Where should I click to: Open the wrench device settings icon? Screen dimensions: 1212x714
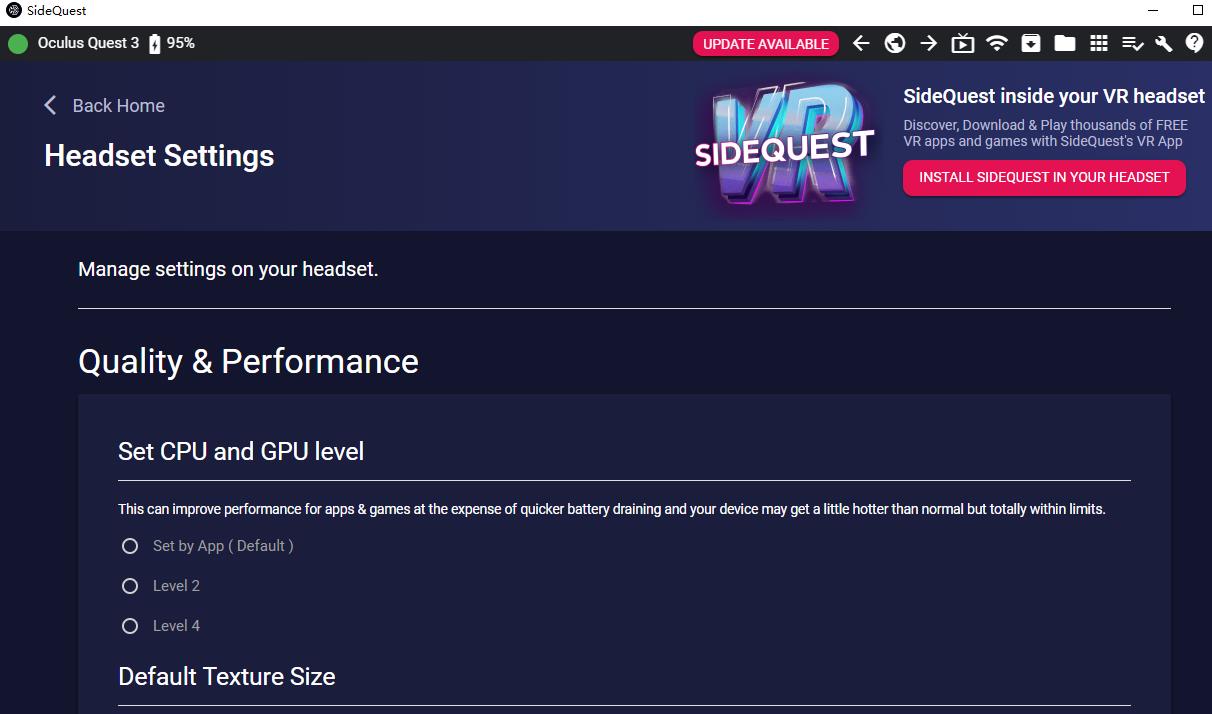[1163, 43]
